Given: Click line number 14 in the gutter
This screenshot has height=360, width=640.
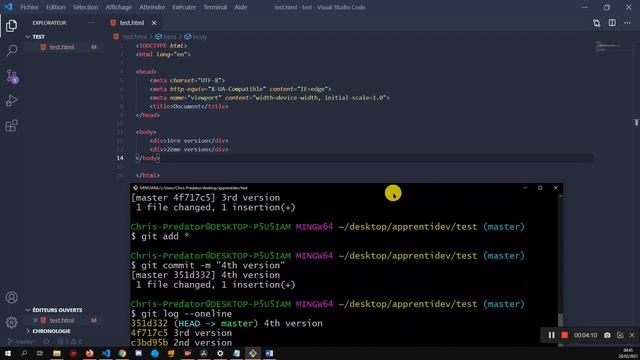Looking at the screenshot, I should pos(120,158).
